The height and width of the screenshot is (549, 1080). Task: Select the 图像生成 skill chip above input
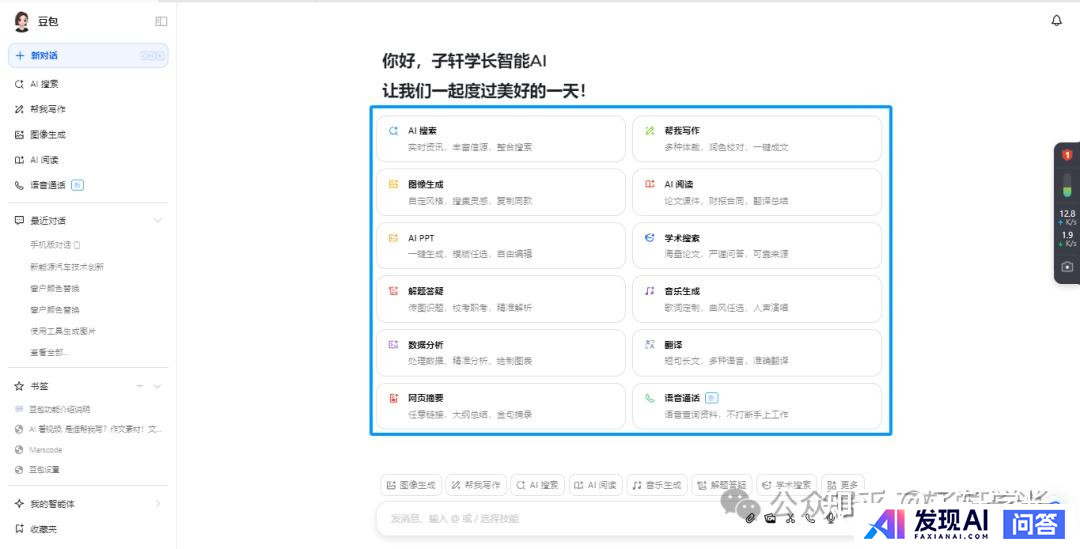click(411, 485)
